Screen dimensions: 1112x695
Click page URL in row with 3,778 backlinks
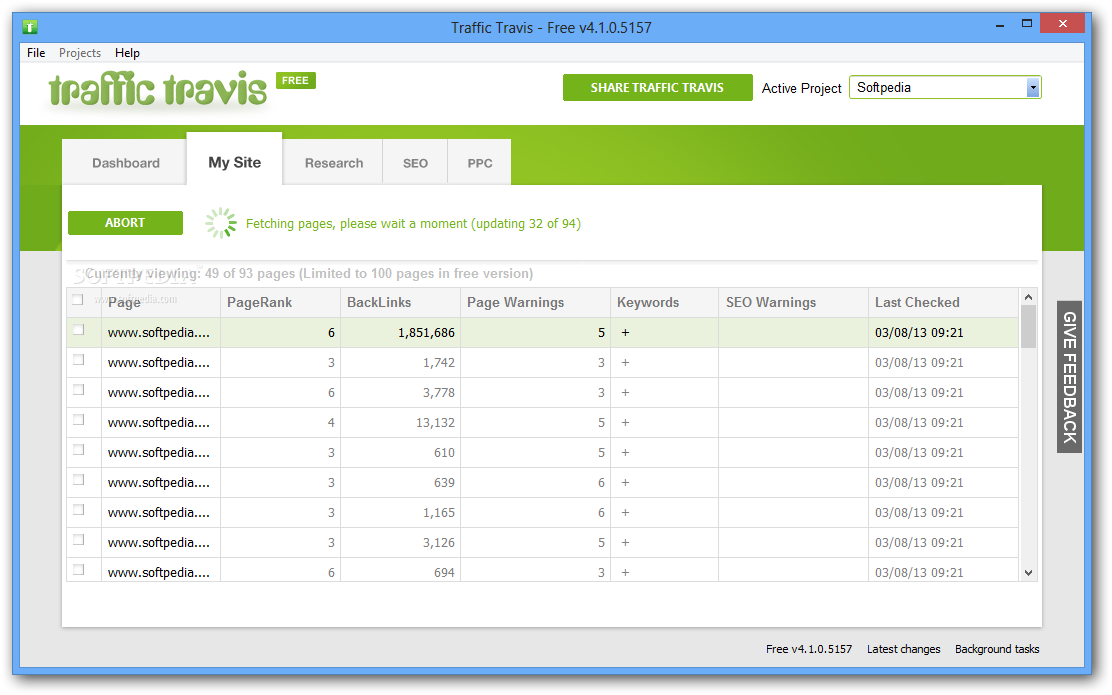[x=159, y=392]
